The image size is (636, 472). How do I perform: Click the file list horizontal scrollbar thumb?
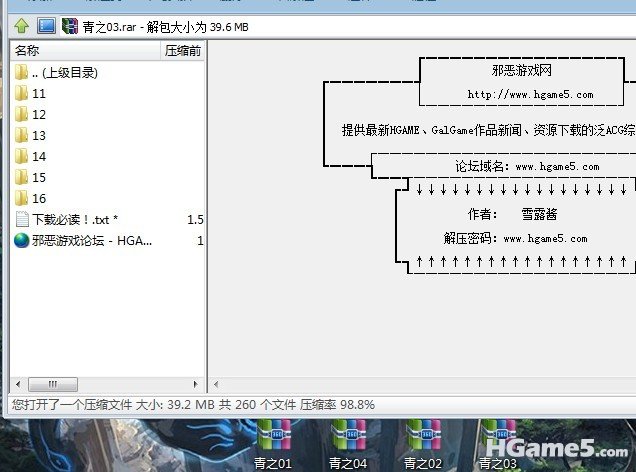tap(51, 384)
